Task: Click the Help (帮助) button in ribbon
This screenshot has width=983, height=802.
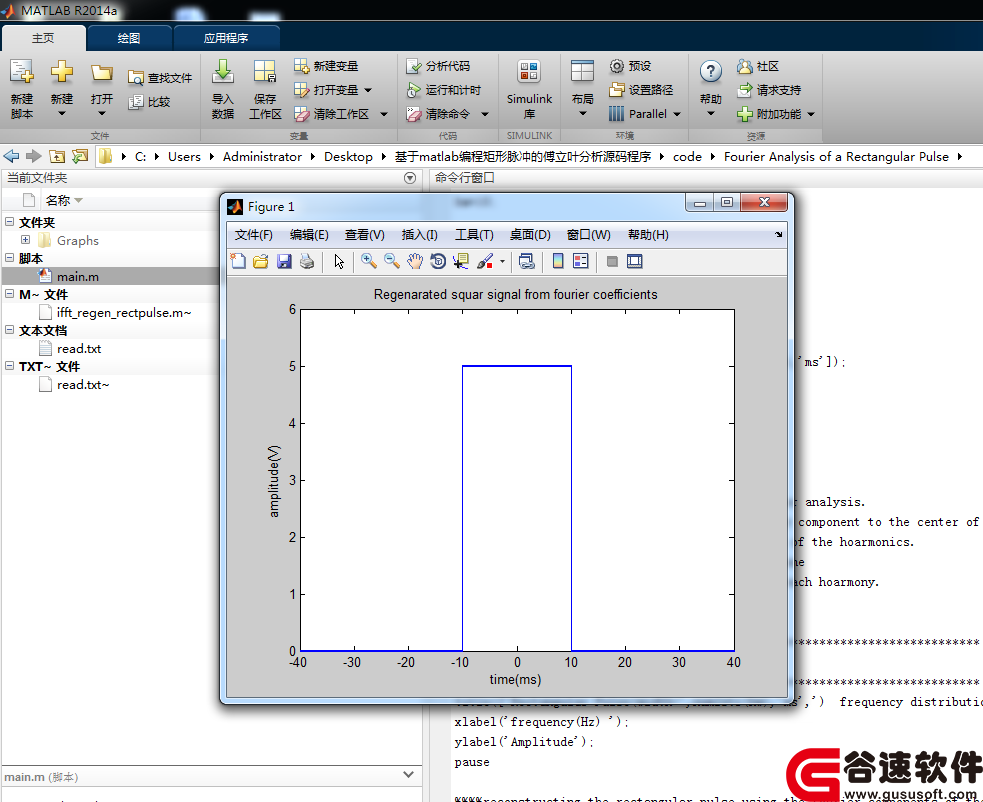Action: (710, 88)
